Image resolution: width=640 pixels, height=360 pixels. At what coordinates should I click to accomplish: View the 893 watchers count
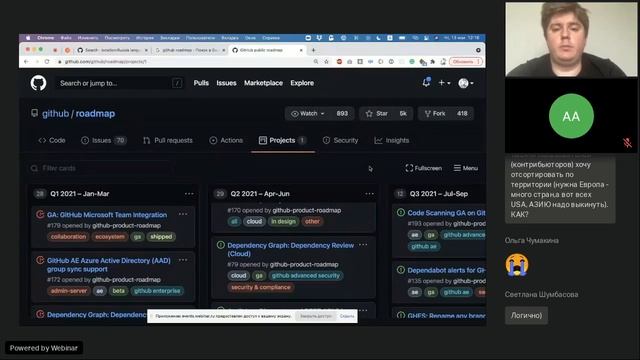tap(342, 113)
